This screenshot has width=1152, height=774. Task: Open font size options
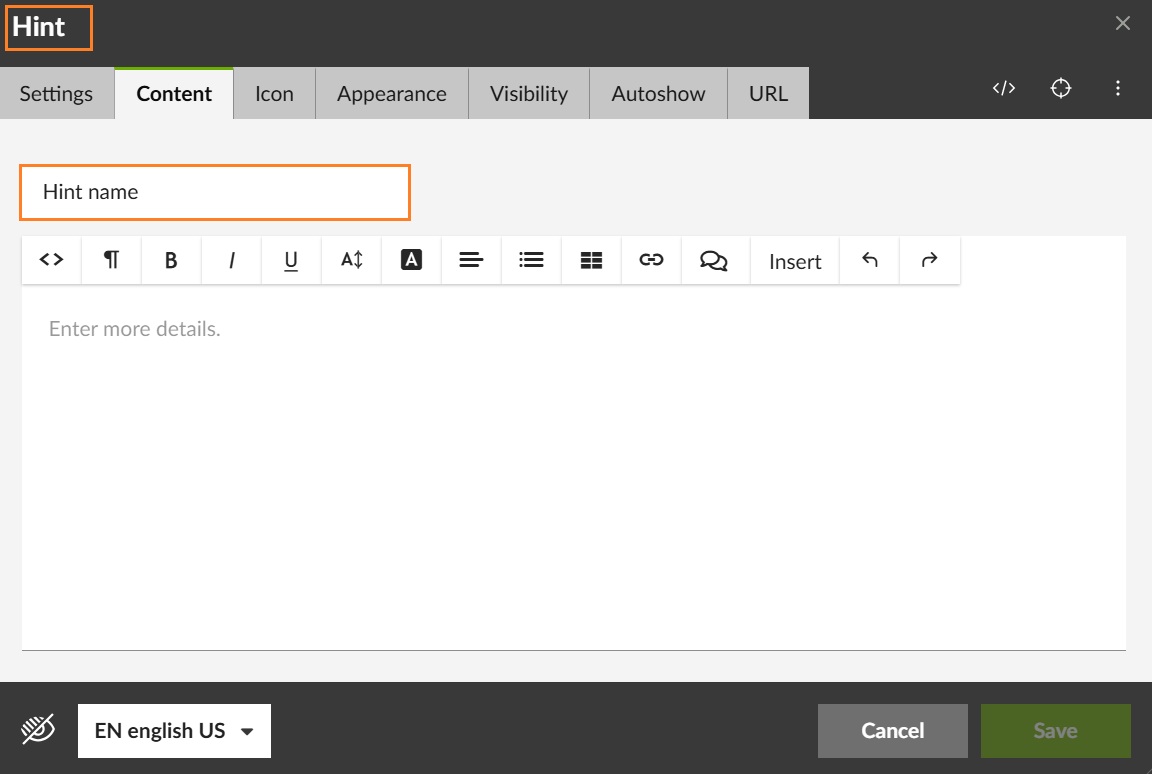click(351, 260)
